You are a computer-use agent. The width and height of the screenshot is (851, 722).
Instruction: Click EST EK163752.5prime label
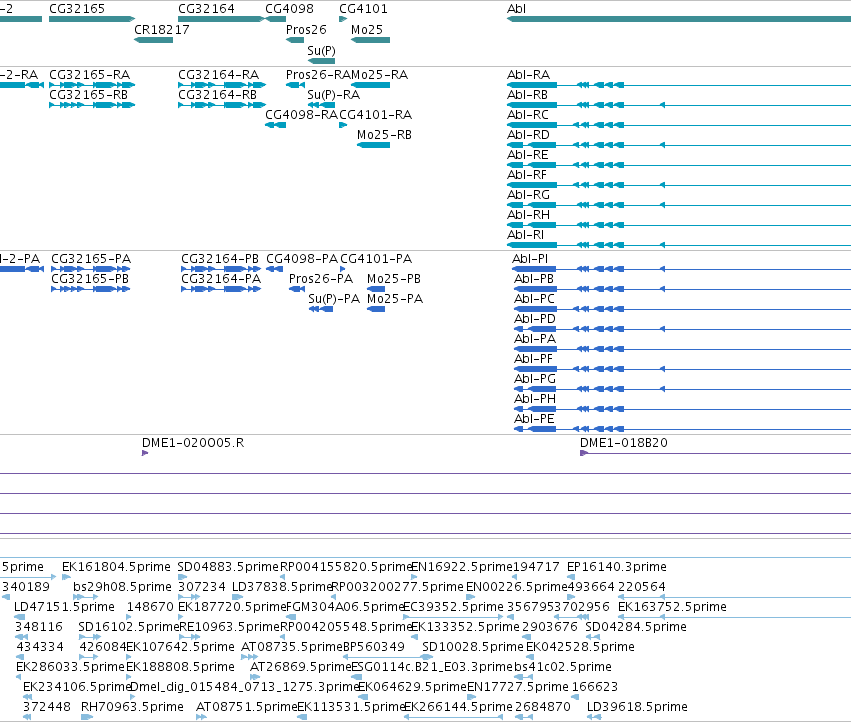(x=672, y=606)
